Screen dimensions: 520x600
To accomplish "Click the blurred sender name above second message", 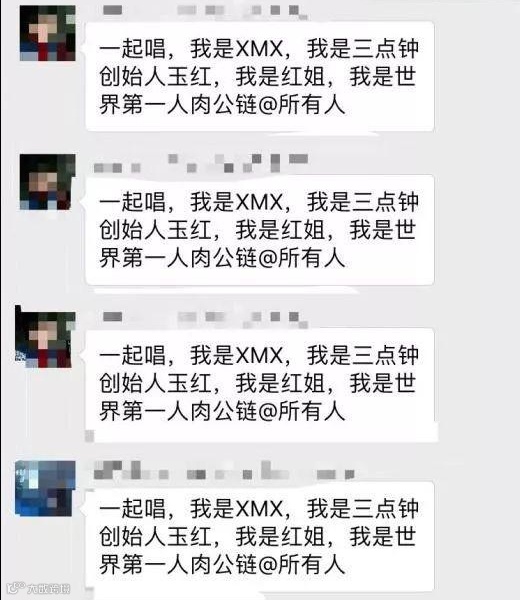I will click(201, 163).
